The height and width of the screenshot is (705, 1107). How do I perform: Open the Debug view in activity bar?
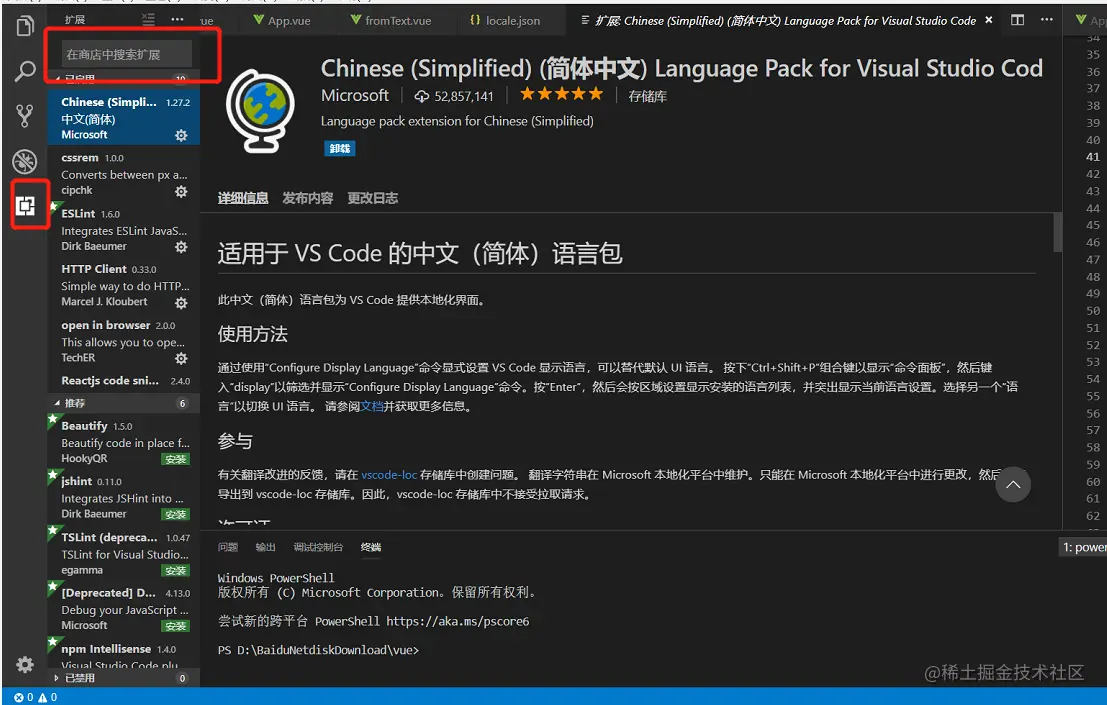25,162
